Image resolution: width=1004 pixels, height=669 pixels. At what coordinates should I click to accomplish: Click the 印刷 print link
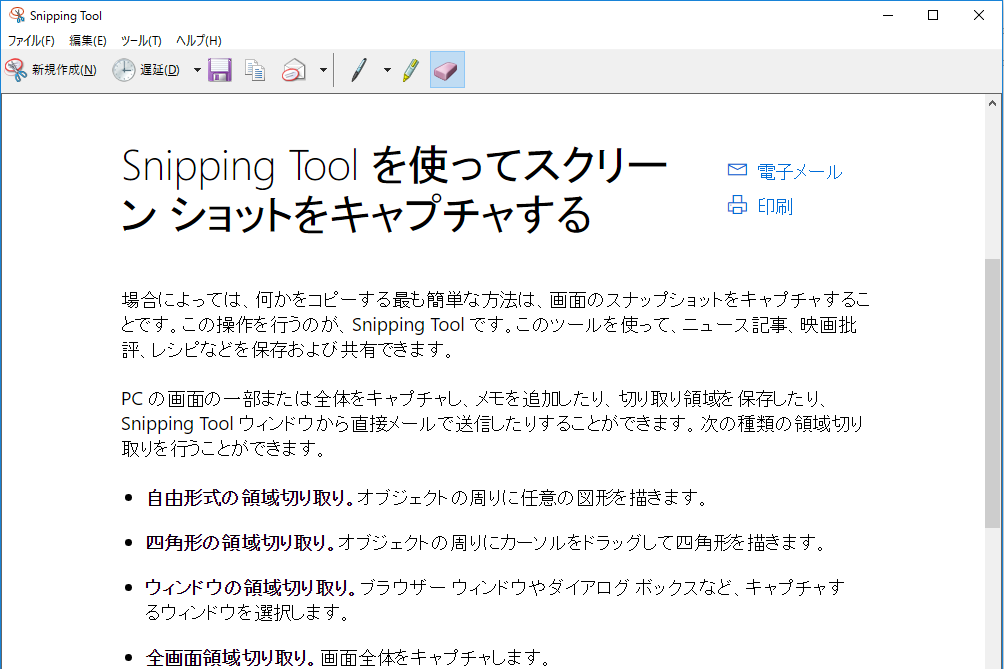click(775, 206)
